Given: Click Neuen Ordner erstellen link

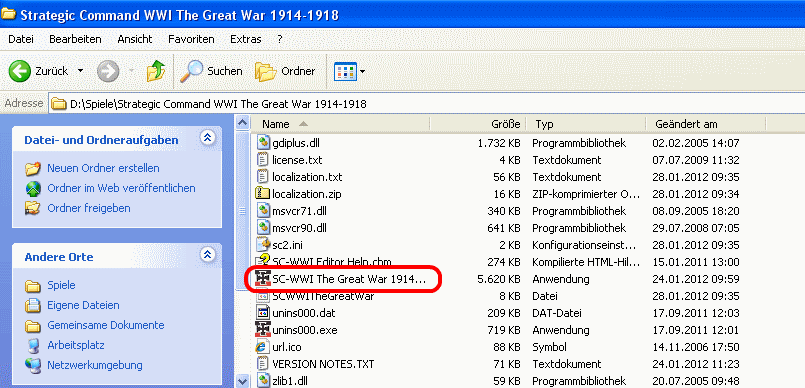Looking at the screenshot, I should (103, 168).
